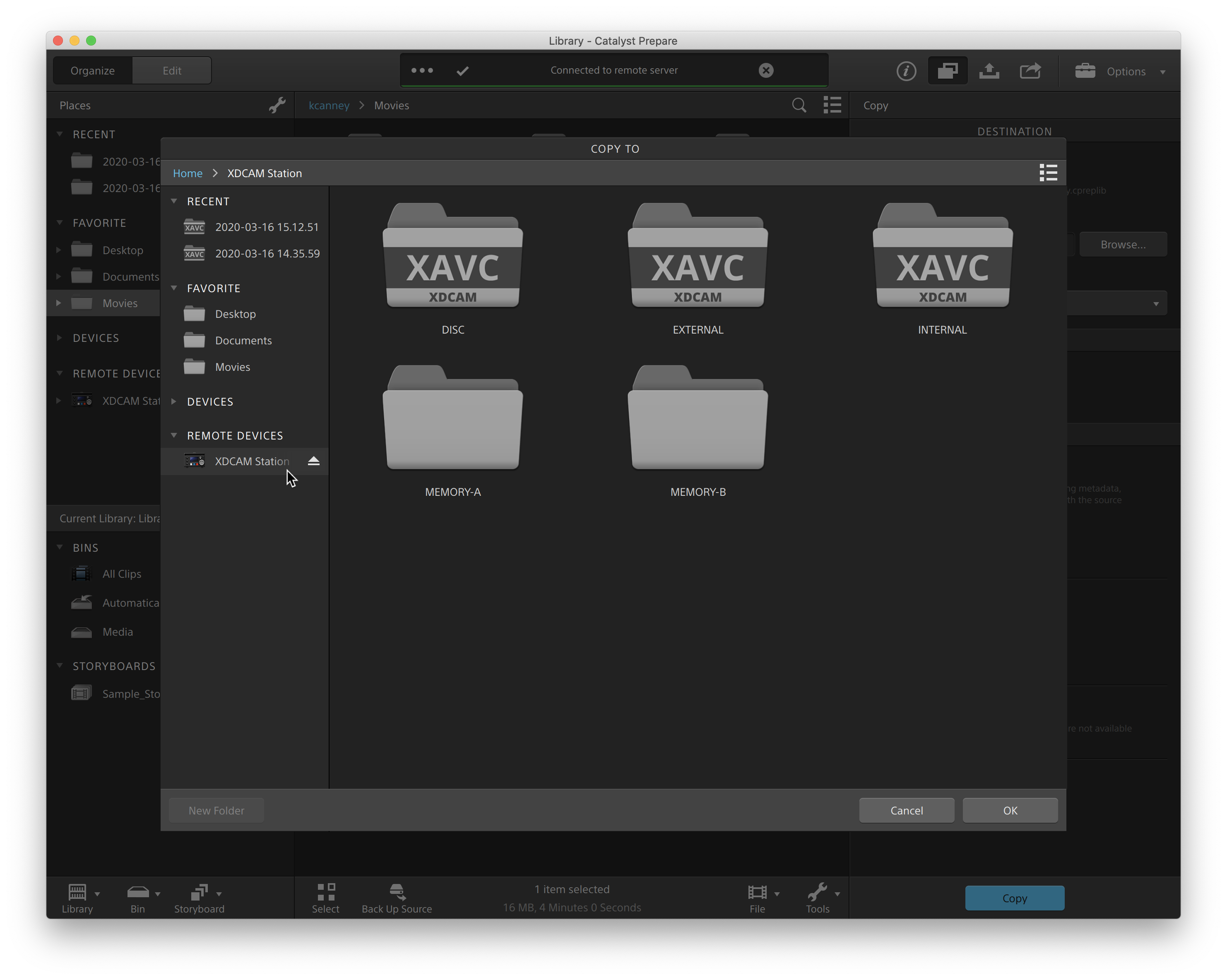This screenshot has width=1227, height=980.
Task: Click the Cancel button
Action: coord(906,810)
